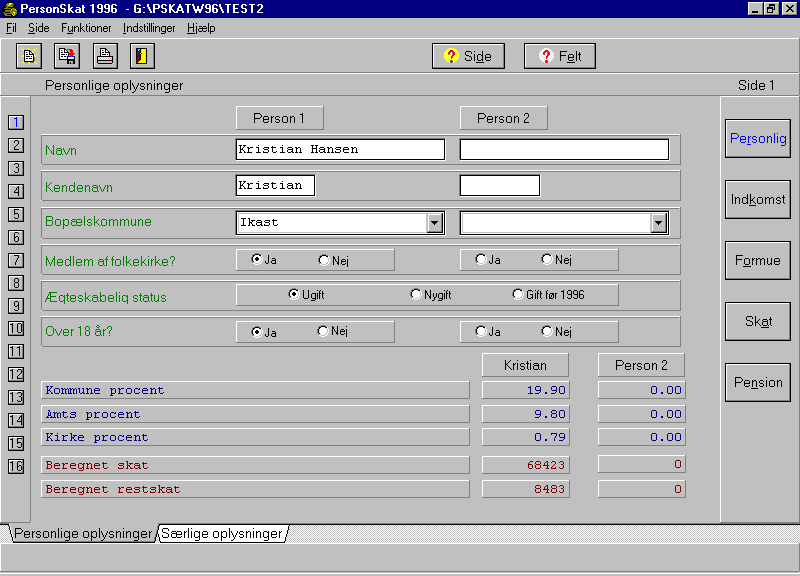The height and width of the screenshot is (576, 800).
Task: Open the Funktioner menu
Action: [86, 28]
